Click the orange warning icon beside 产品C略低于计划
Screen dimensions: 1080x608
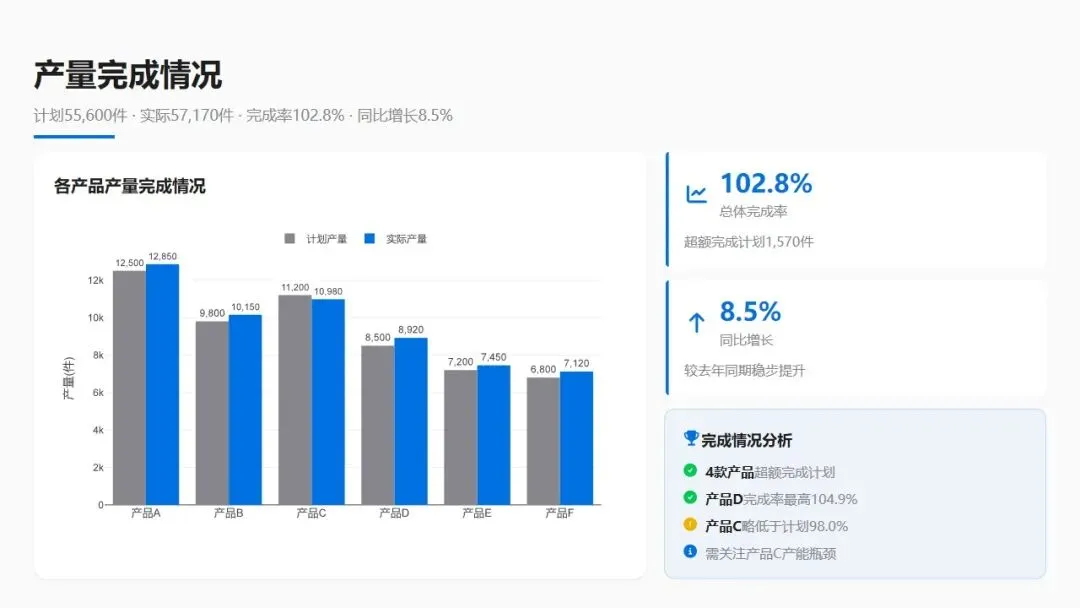[x=690, y=524]
